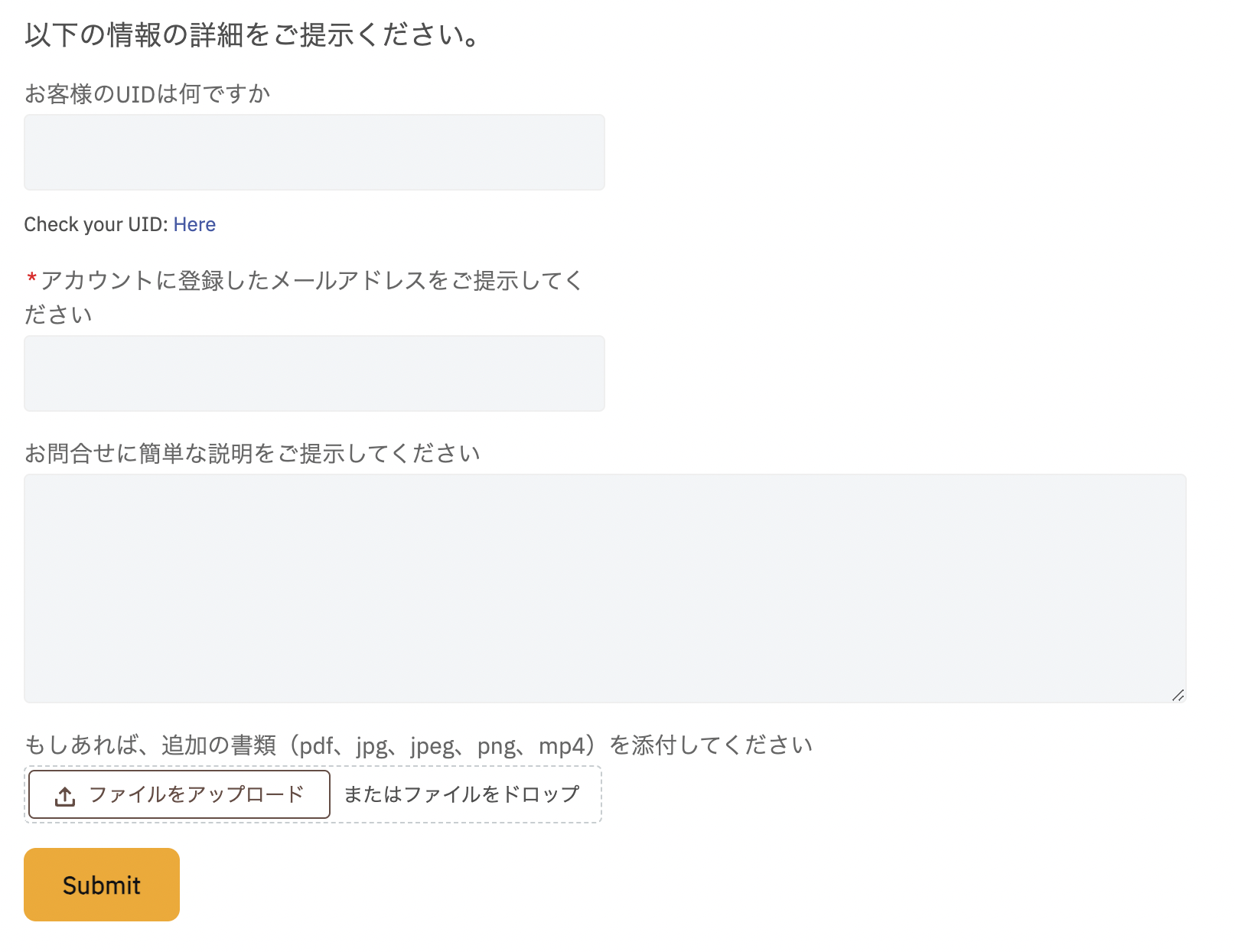Click the ださい continuation of email label

tap(58, 315)
